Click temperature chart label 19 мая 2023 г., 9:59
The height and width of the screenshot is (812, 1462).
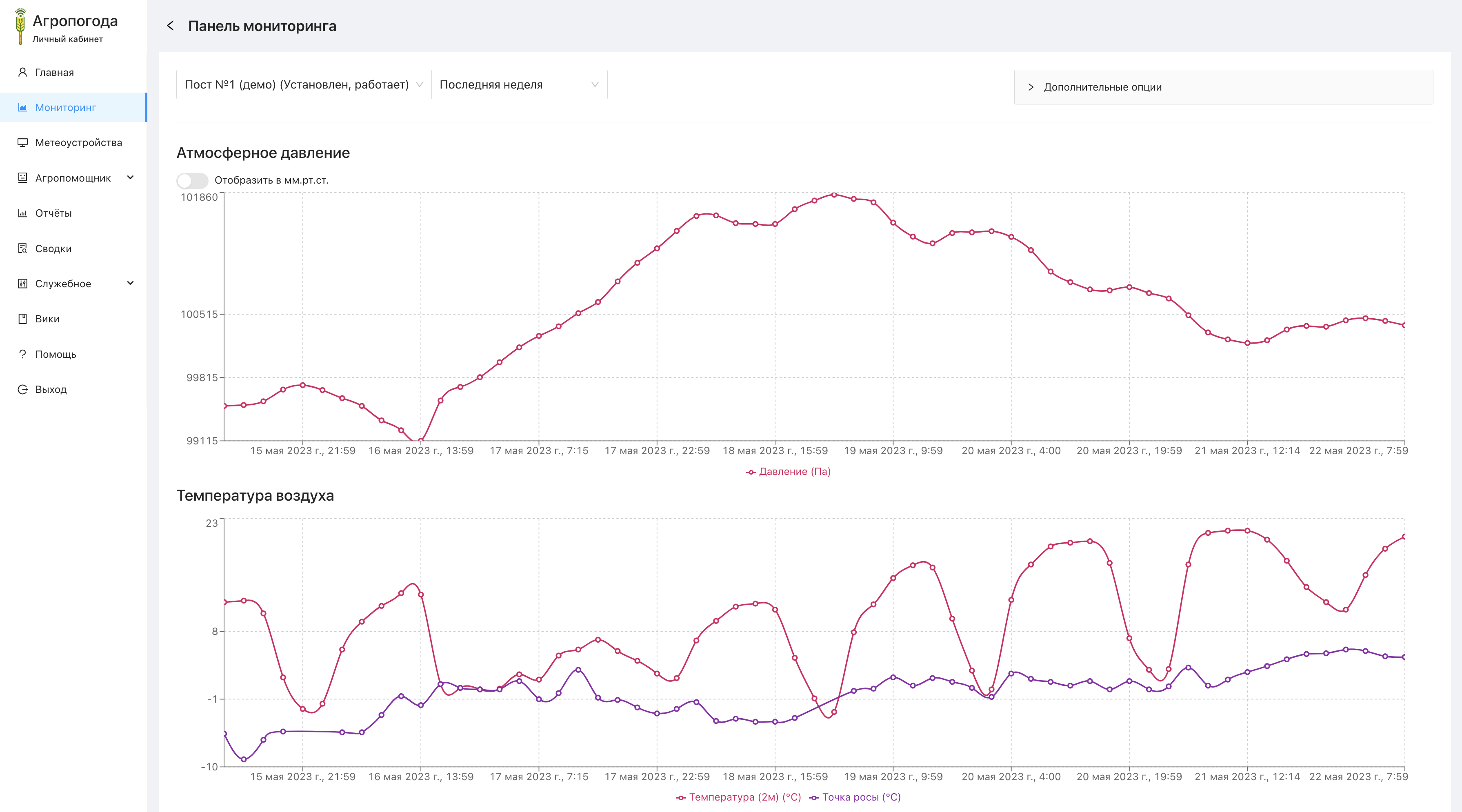[893, 776]
